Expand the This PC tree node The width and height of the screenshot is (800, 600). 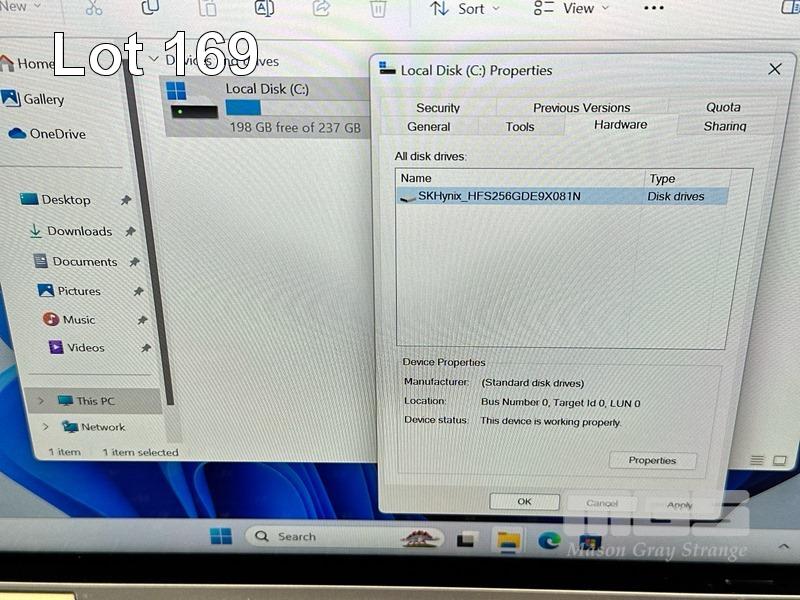point(41,401)
